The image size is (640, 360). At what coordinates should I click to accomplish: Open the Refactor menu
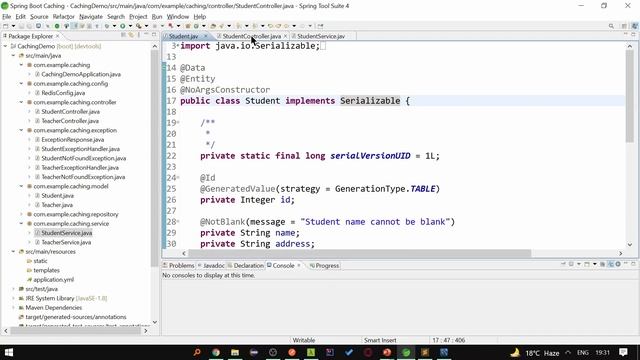coord(63,17)
